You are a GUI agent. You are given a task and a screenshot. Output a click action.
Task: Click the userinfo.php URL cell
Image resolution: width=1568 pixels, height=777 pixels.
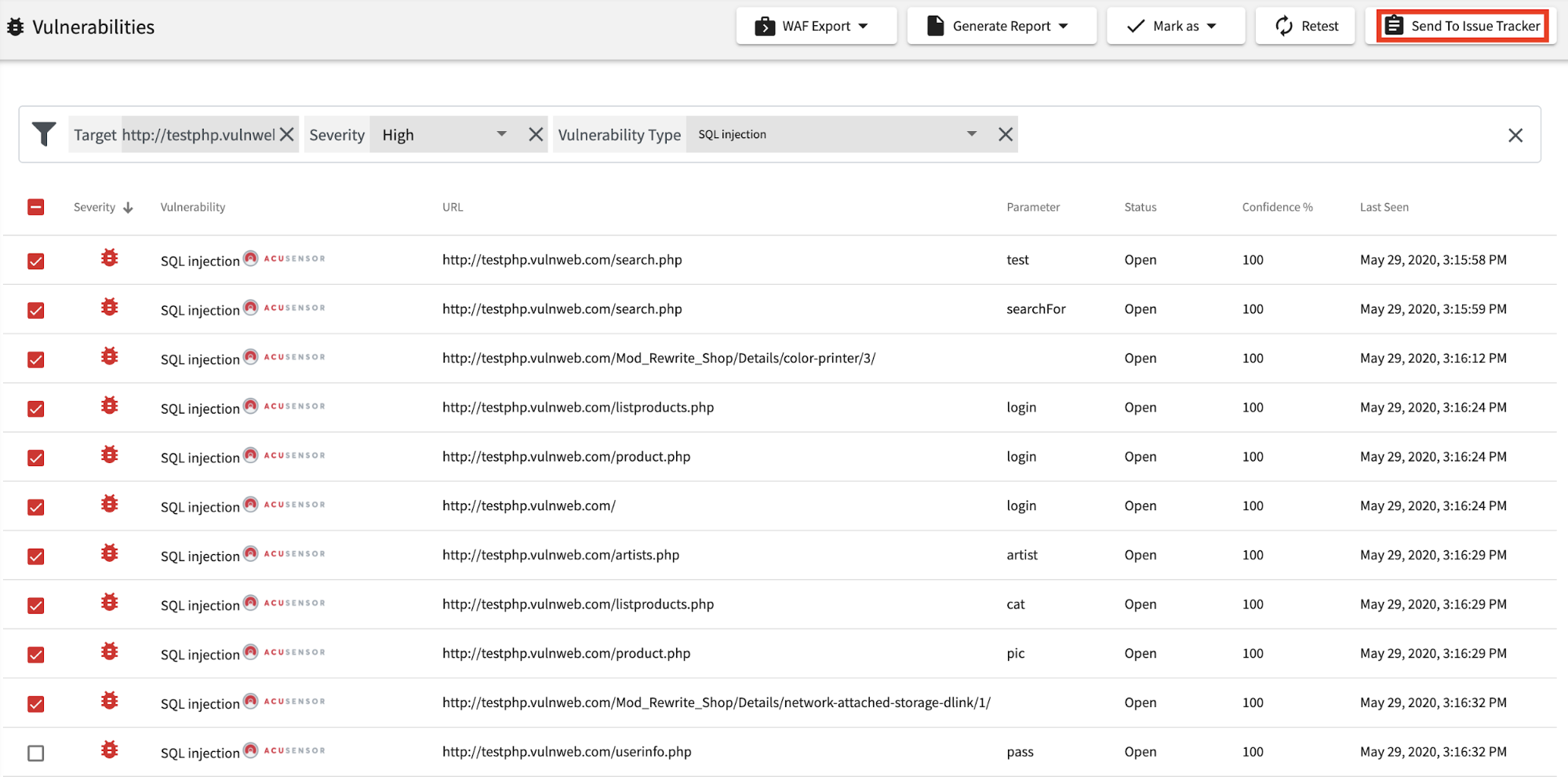[x=567, y=752]
